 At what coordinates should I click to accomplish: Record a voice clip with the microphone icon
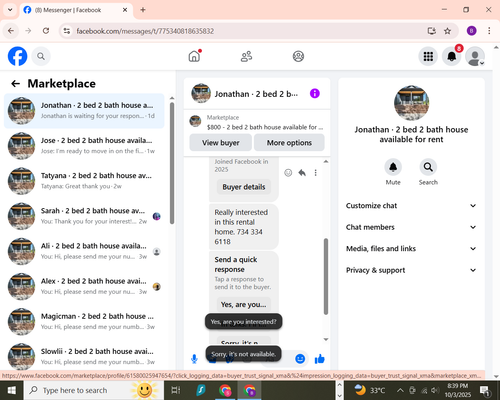[194, 359]
